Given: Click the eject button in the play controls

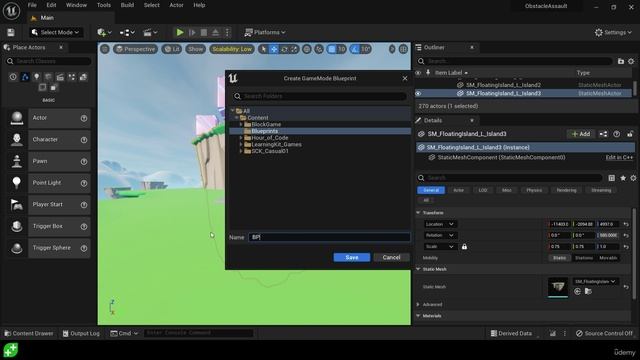Looking at the screenshot, I should [216, 32].
